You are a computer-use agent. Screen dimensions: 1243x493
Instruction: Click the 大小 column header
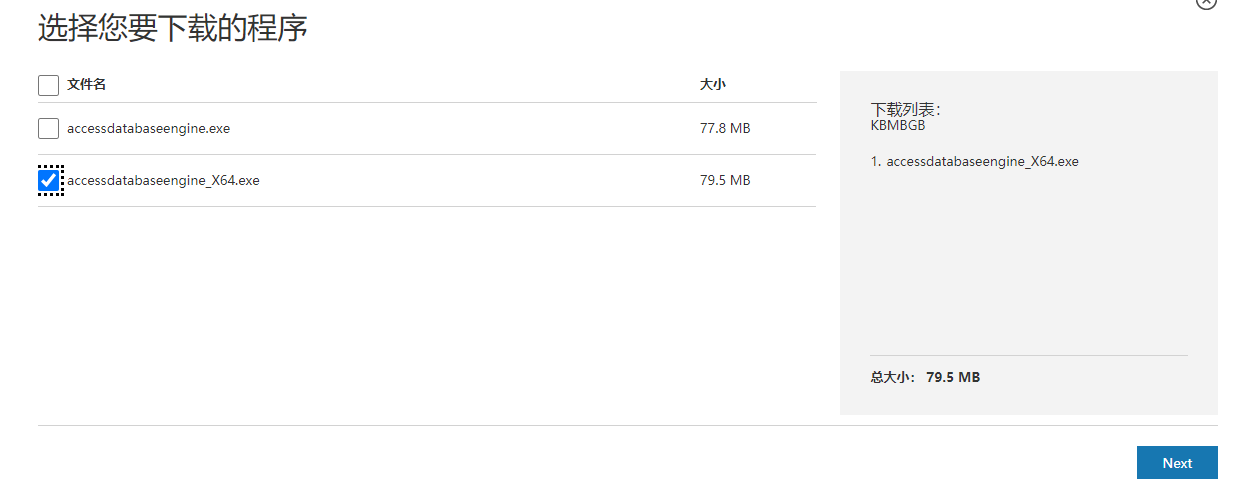pos(712,85)
